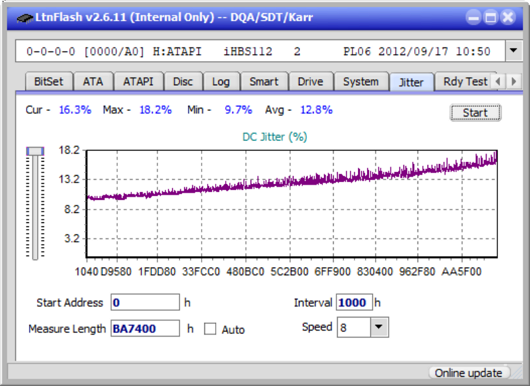Viewport: 530px width, 386px height.
Task: Switch to the Drive tab
Action: pos(311,81)
